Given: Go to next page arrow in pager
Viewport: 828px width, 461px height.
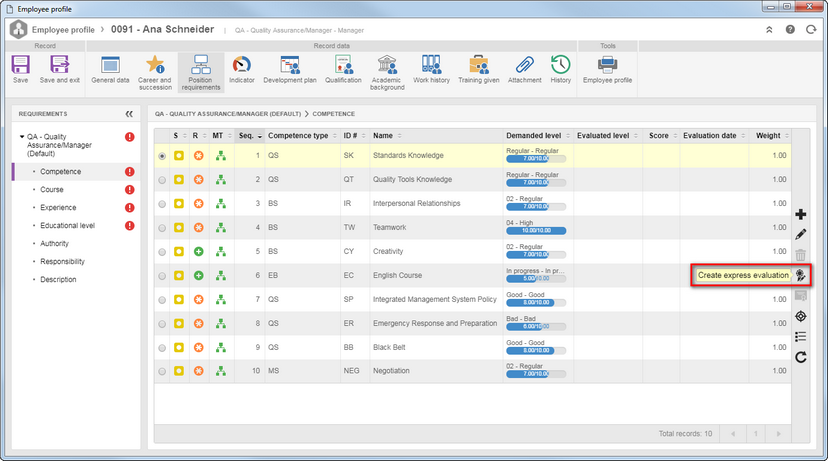Looking at the screenshot, I should pyautogui.click(x=778, y=434).
